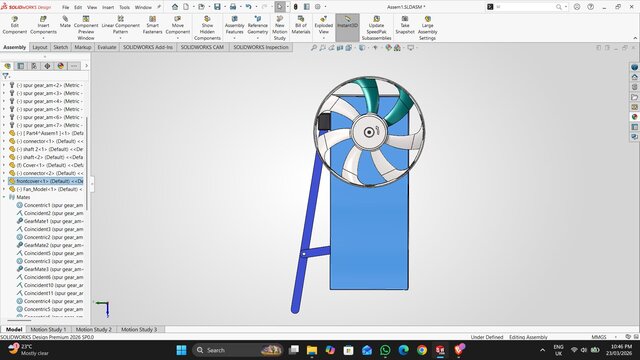Toggle the Instant3D mode
Screen dimensions: 640x360
[x=347, y=27]
